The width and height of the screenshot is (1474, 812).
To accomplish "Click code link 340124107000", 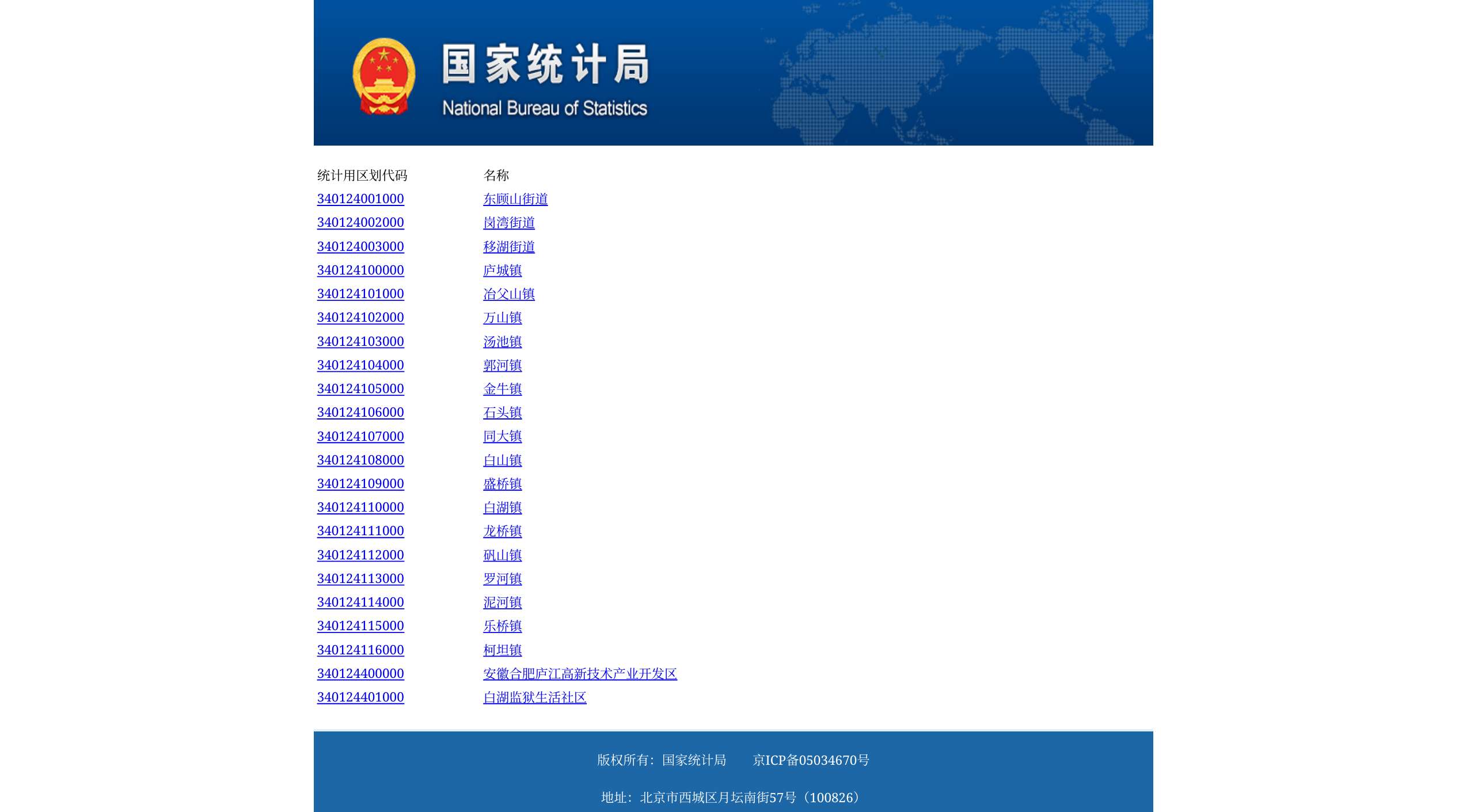I will pos(360,437).
